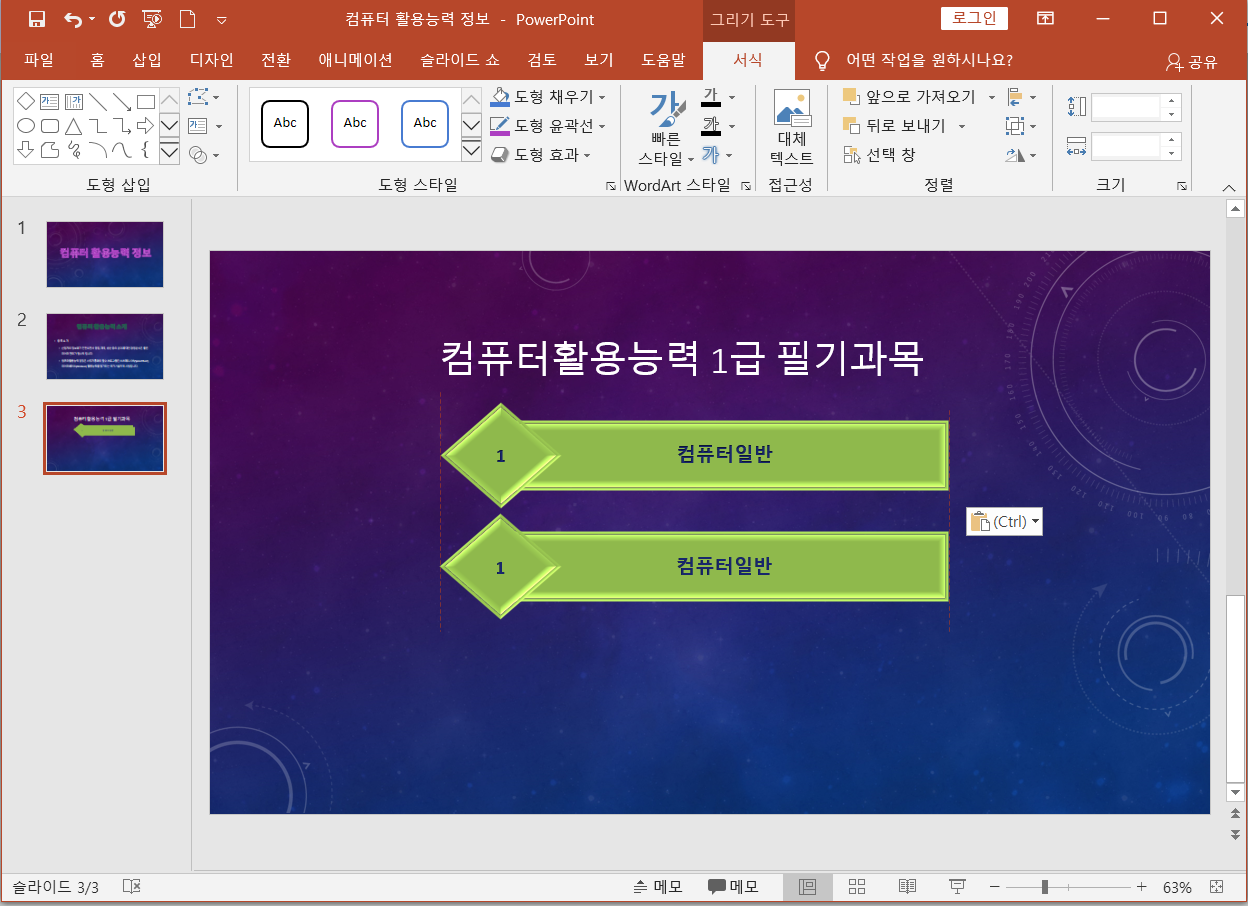Select the triangle shape
Screen dimensions: 1248x906
(74, 126)
